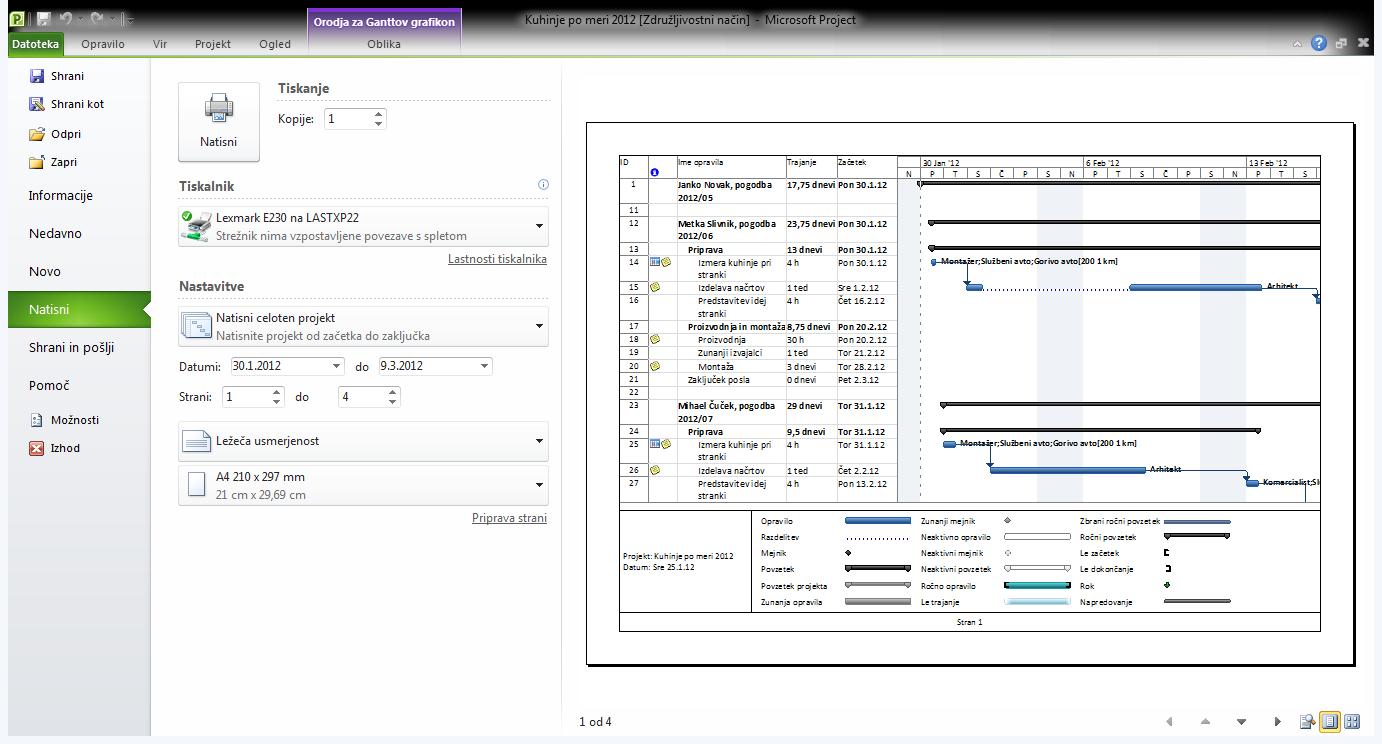1382x744 pixels.
Task: Switch to the Ogled ribbon tab
Action: pos(275,44)
